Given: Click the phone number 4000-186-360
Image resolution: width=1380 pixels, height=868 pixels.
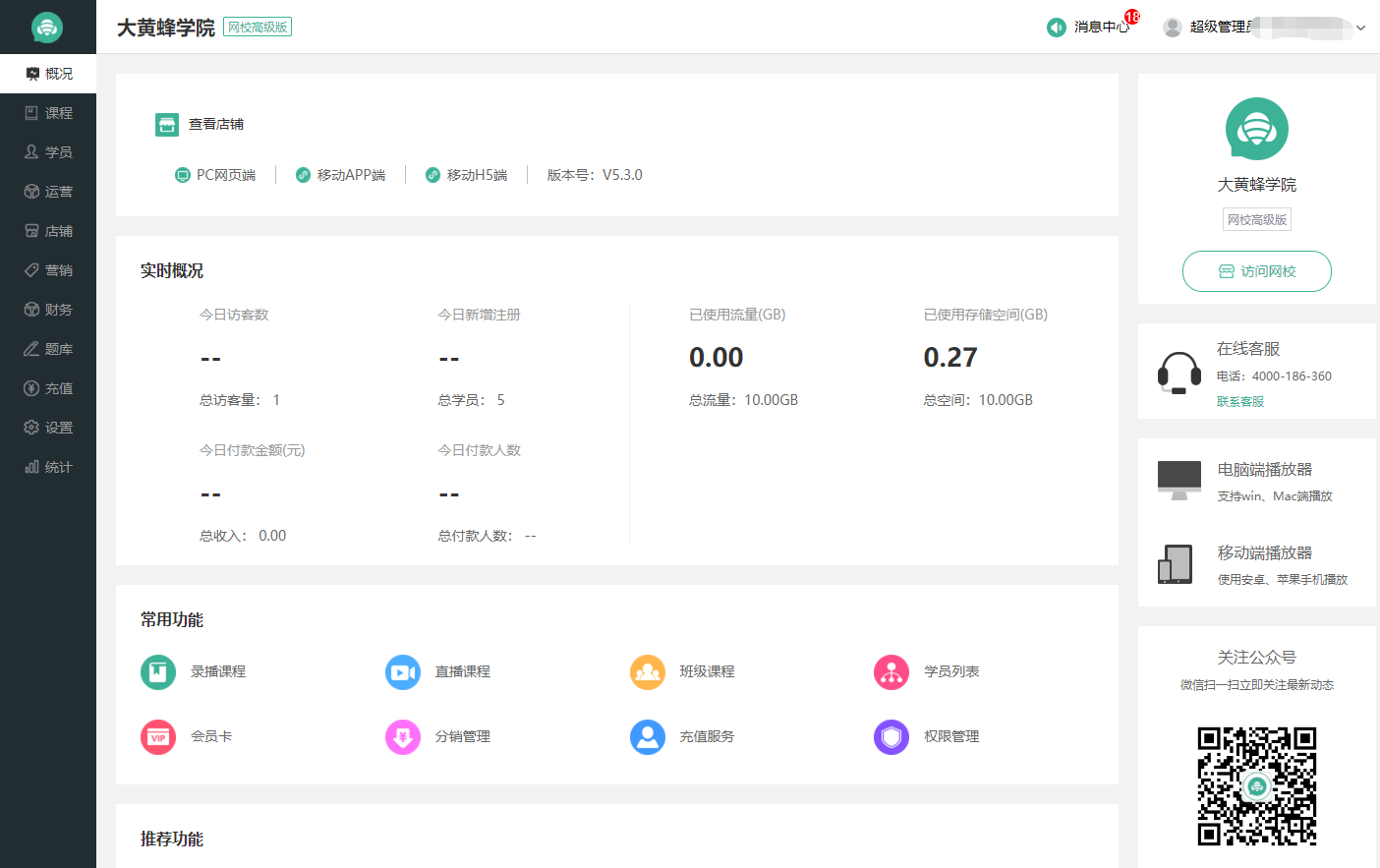Looking at the screenshot, I should [x=1292, y=376].
